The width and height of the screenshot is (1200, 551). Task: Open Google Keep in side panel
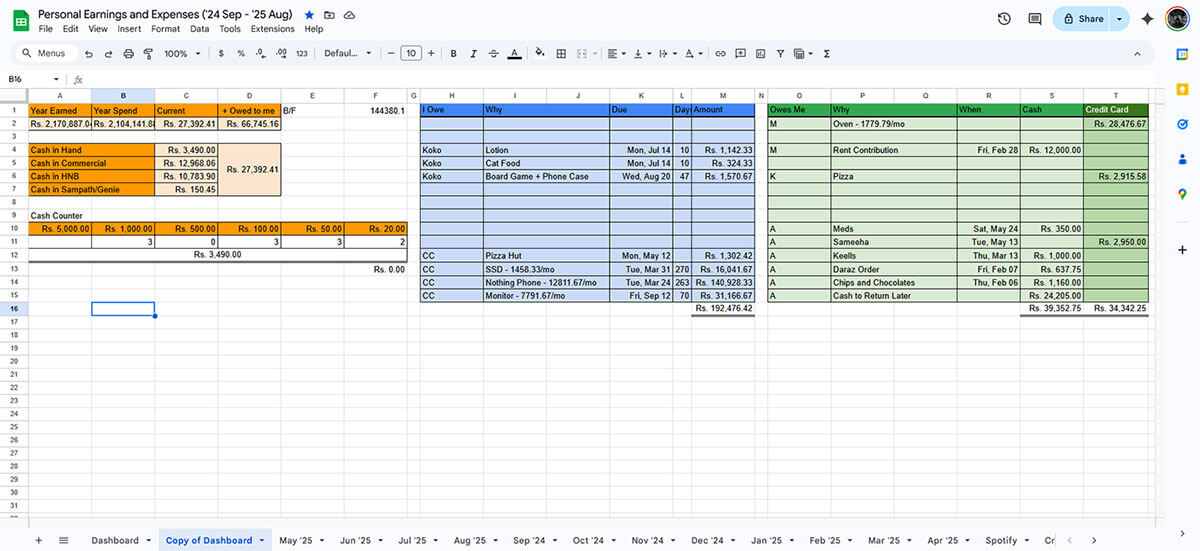[x=1182, y=89]
